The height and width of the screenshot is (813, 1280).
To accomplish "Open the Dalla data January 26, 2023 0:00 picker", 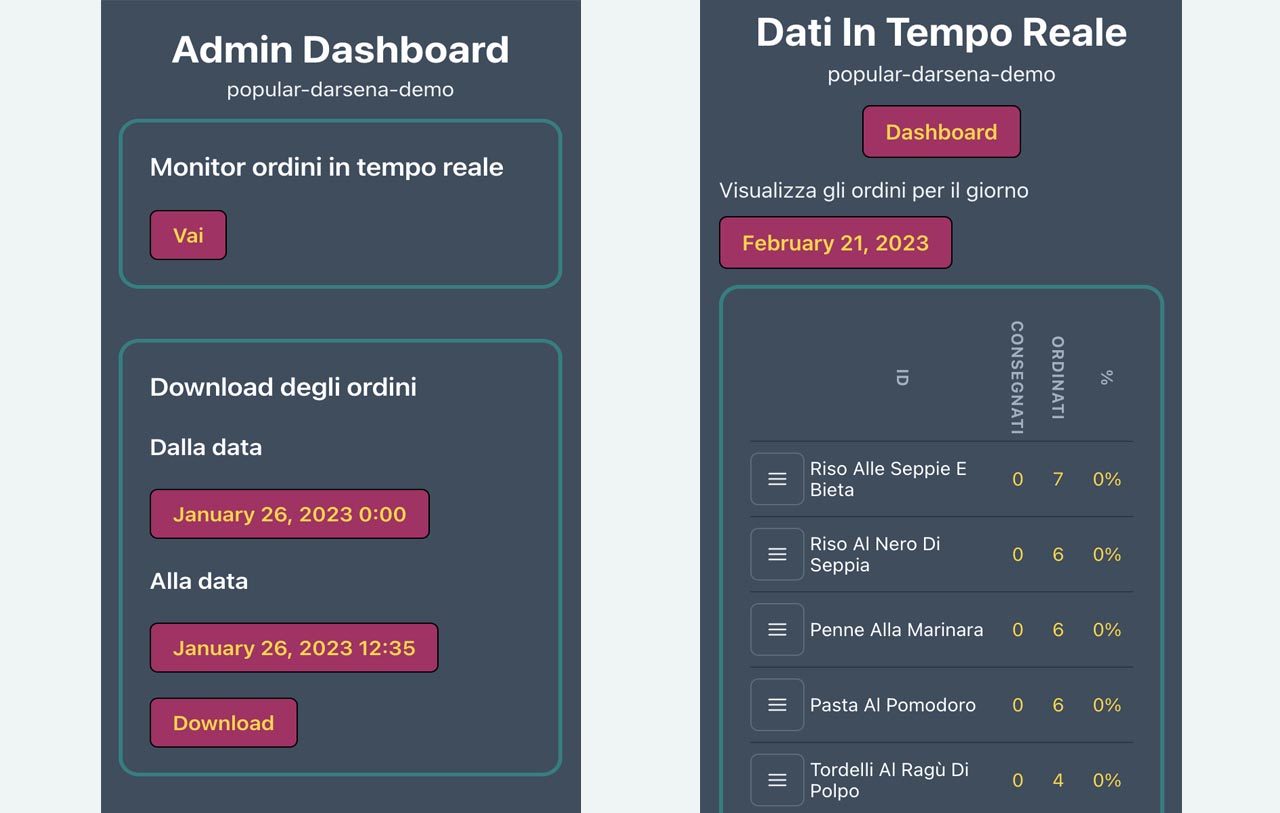I will point(289,514).
